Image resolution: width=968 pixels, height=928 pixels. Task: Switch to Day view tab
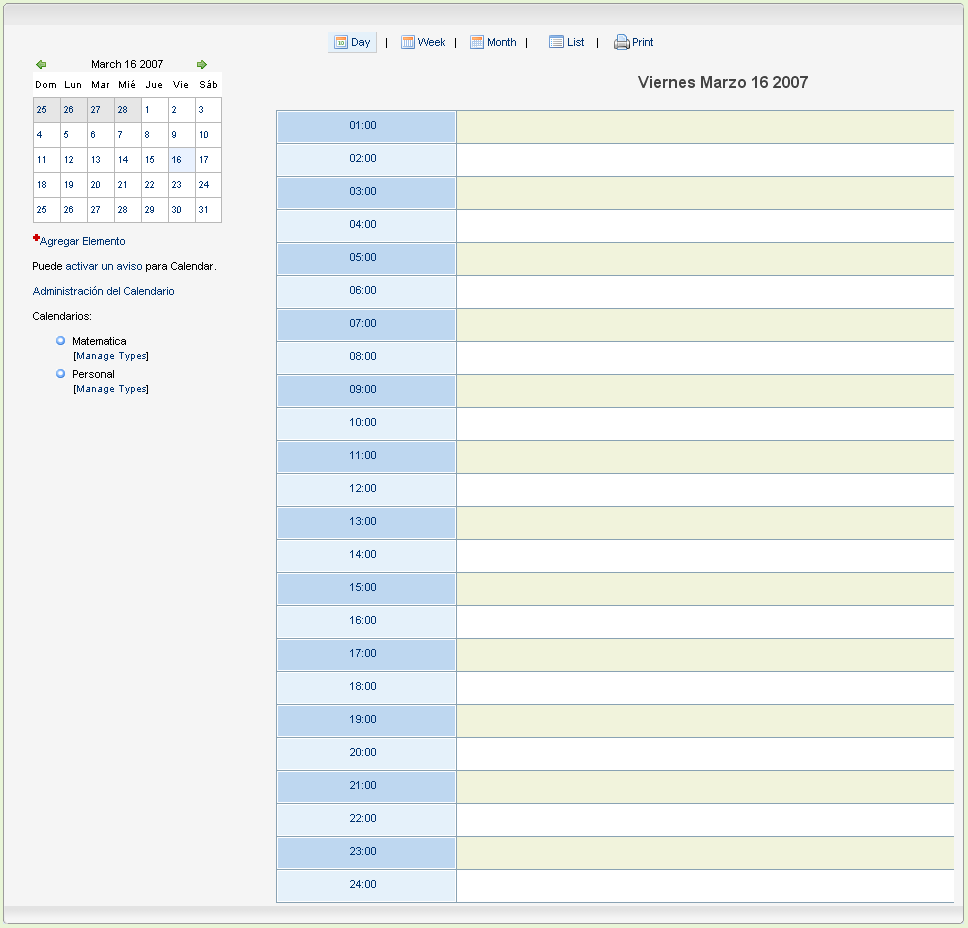coord(353,42)
